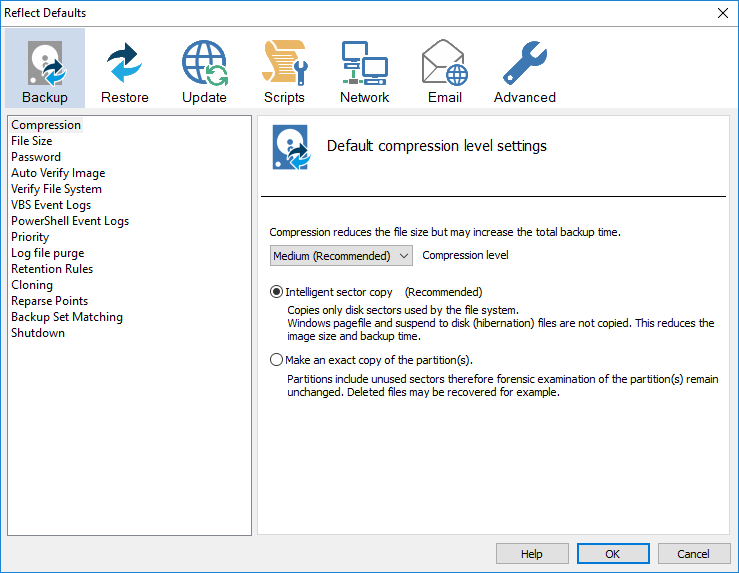Open Password settings in list
739x573 pixels.
click(x=36, y=157)
